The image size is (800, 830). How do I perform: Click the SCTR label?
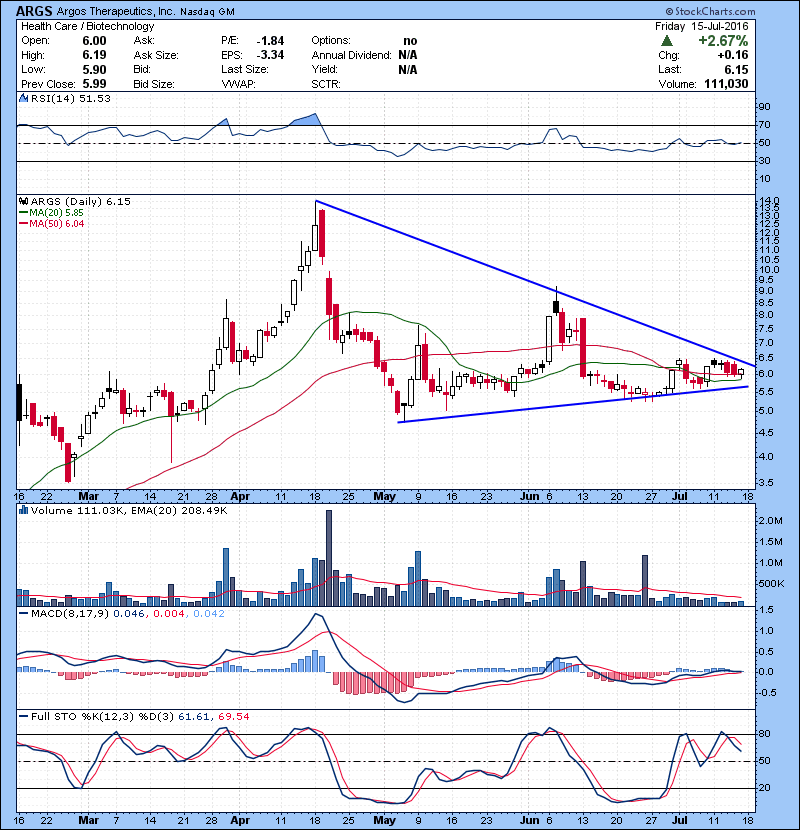[x=326, y=84]
